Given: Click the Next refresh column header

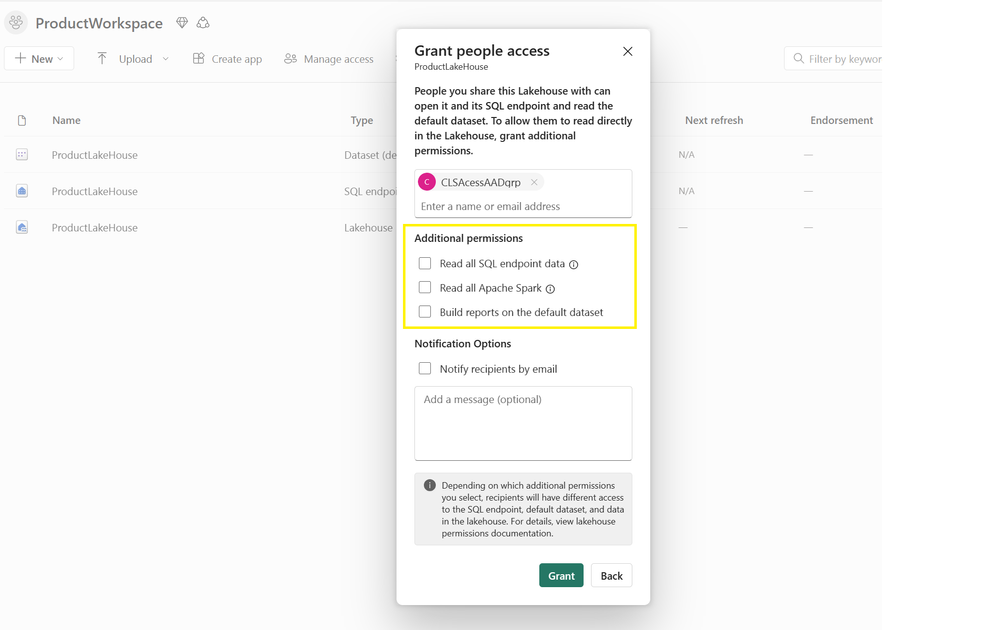Looking at the screenshot, I should 714,120.
